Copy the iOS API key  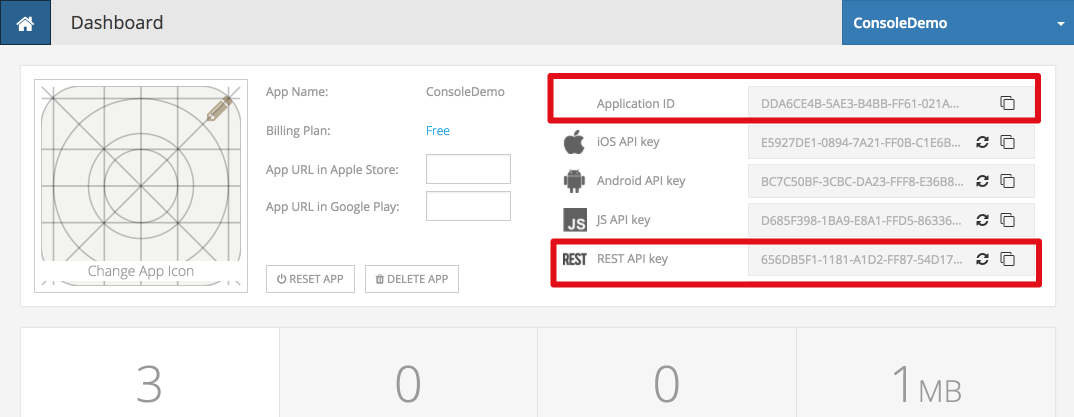tap(1007, 142)
